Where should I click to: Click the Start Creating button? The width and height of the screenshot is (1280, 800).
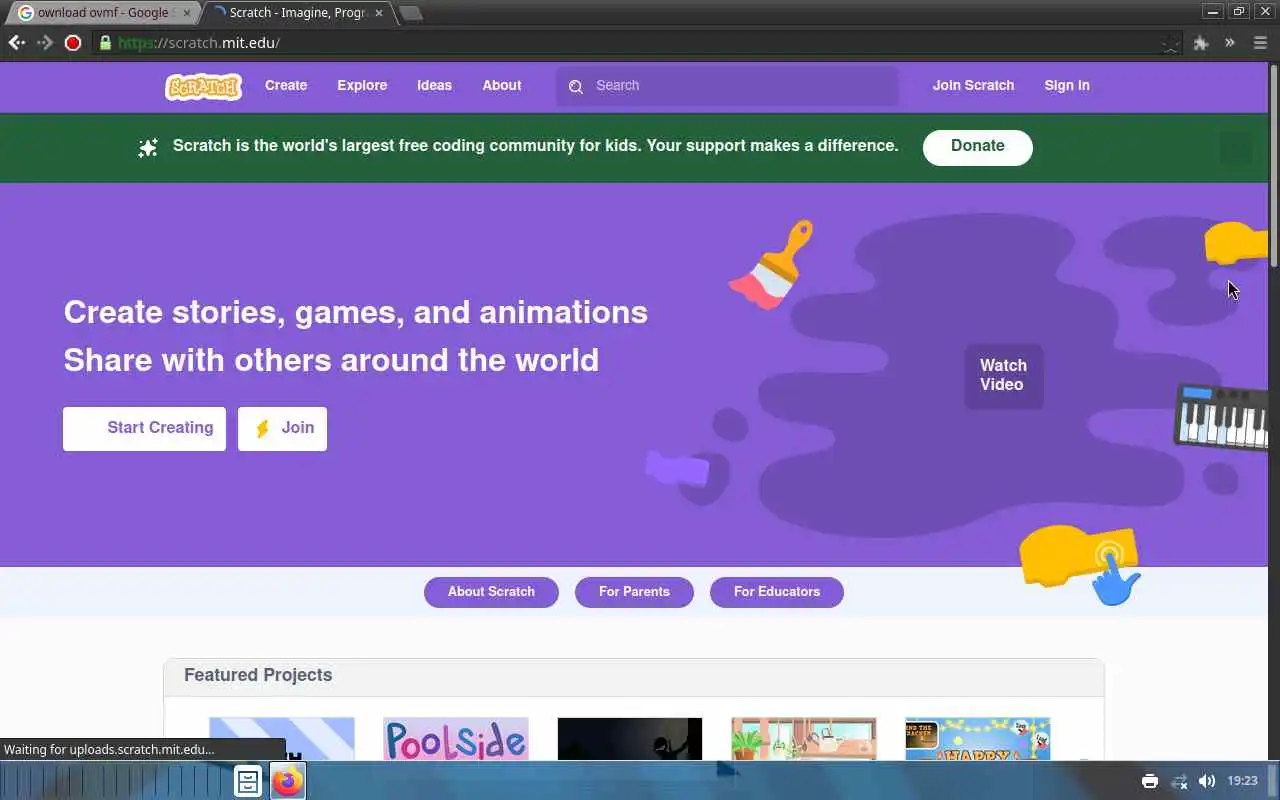(x=144, y=428)
